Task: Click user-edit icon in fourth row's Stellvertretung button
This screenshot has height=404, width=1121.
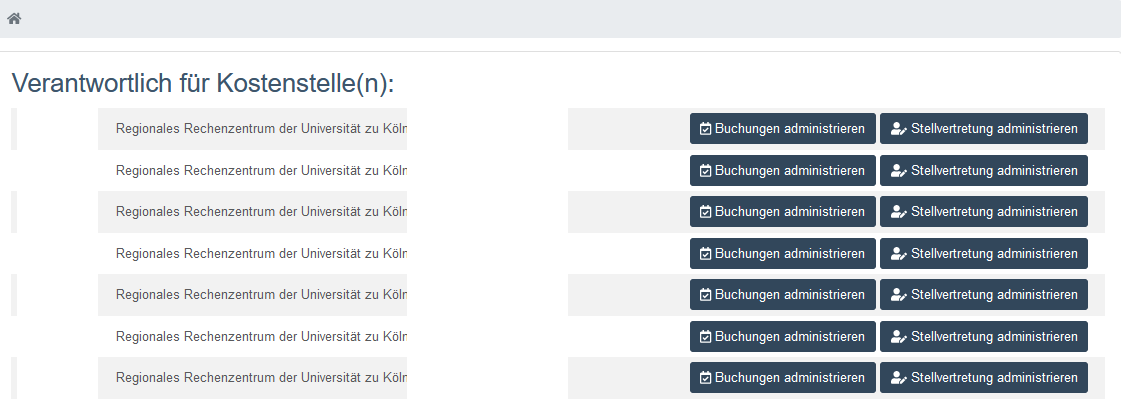Action: [x=899, y=254]
